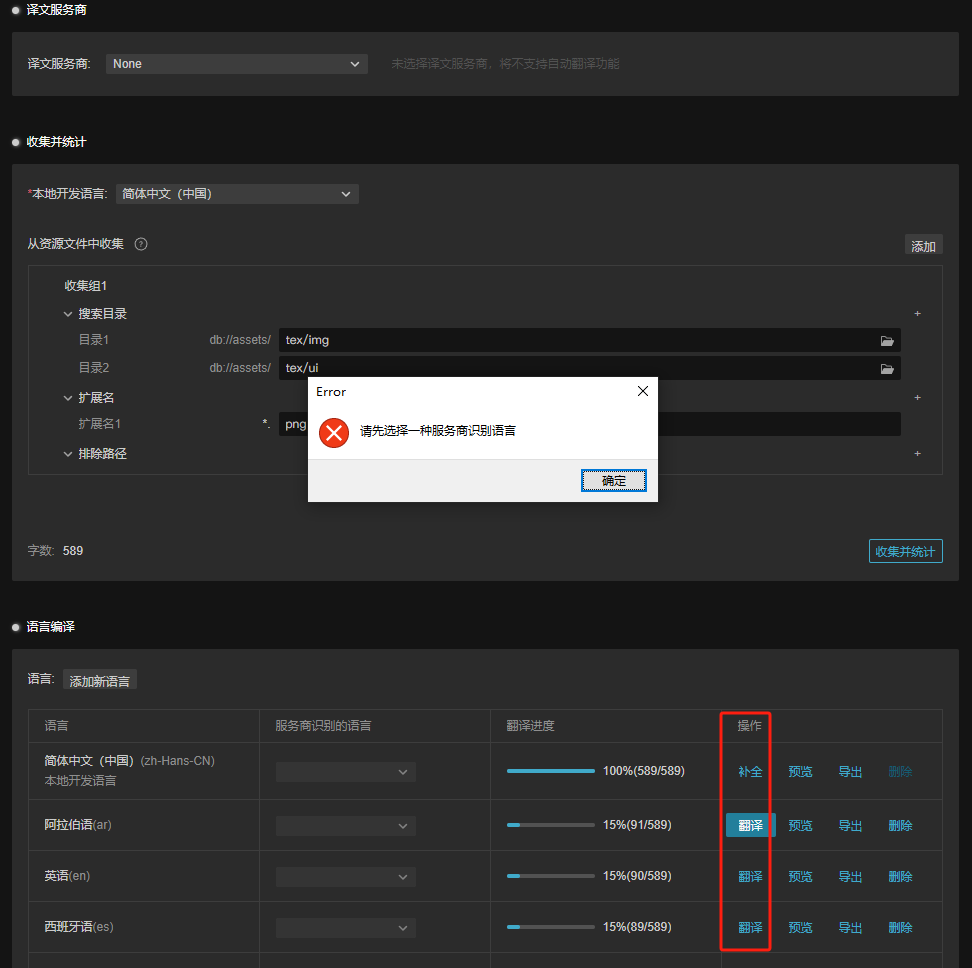Open provider language dropdown for 阿拉伯语
This screenshot has height=968, width=972.
click(345, 825)
